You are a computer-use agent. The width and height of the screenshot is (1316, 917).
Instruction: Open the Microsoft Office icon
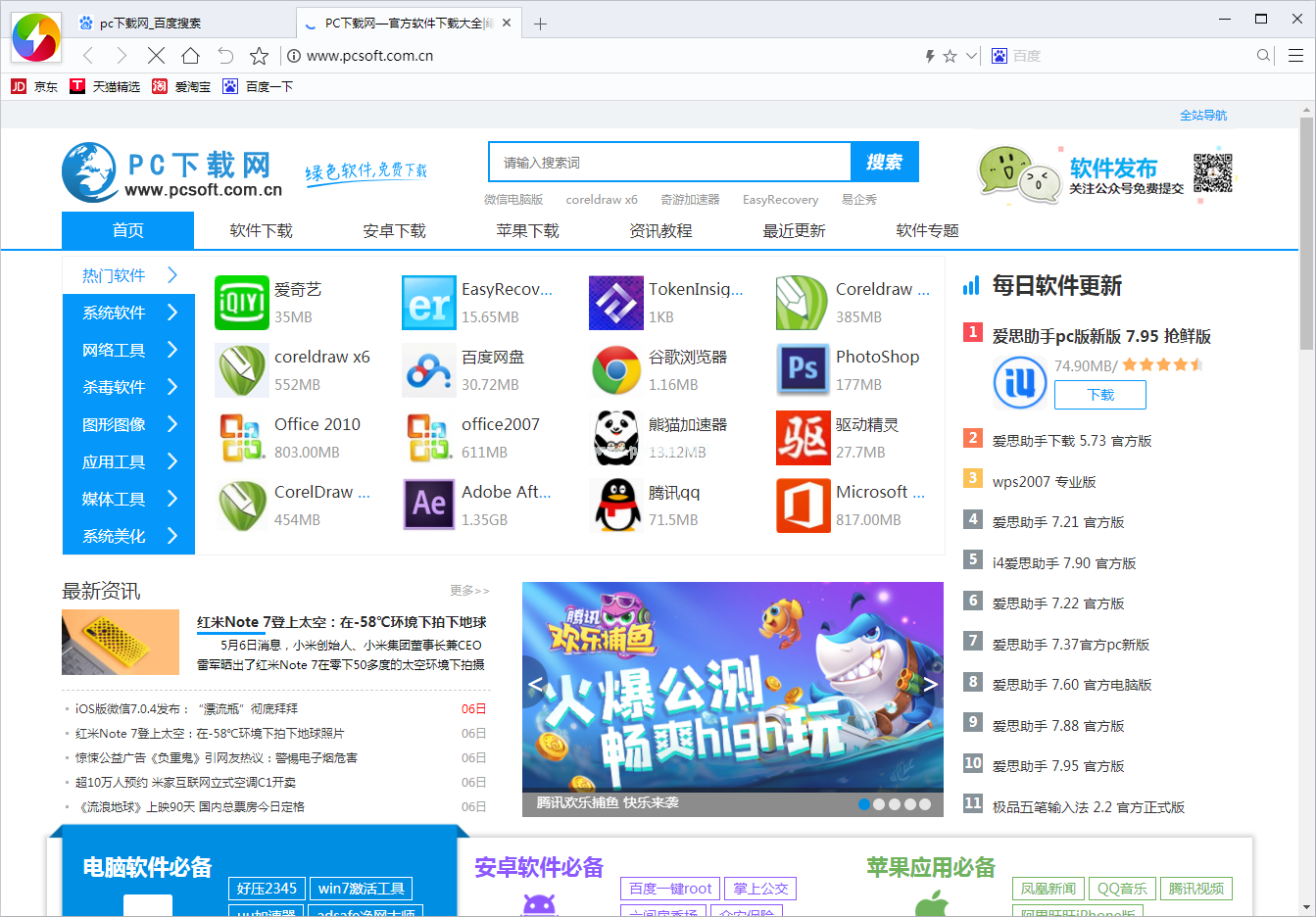coord(803,506)
